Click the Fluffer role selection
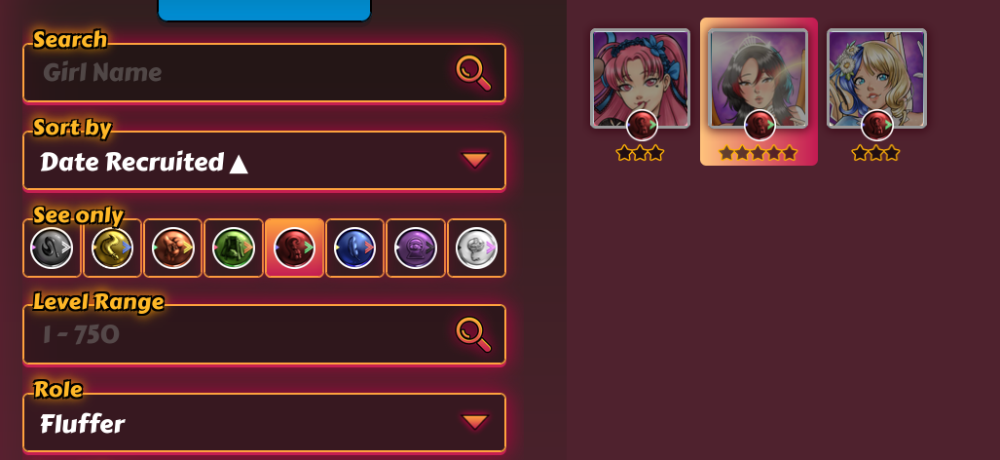The width and height of the screenshot is (1000, 460). [x=82, y=424]
